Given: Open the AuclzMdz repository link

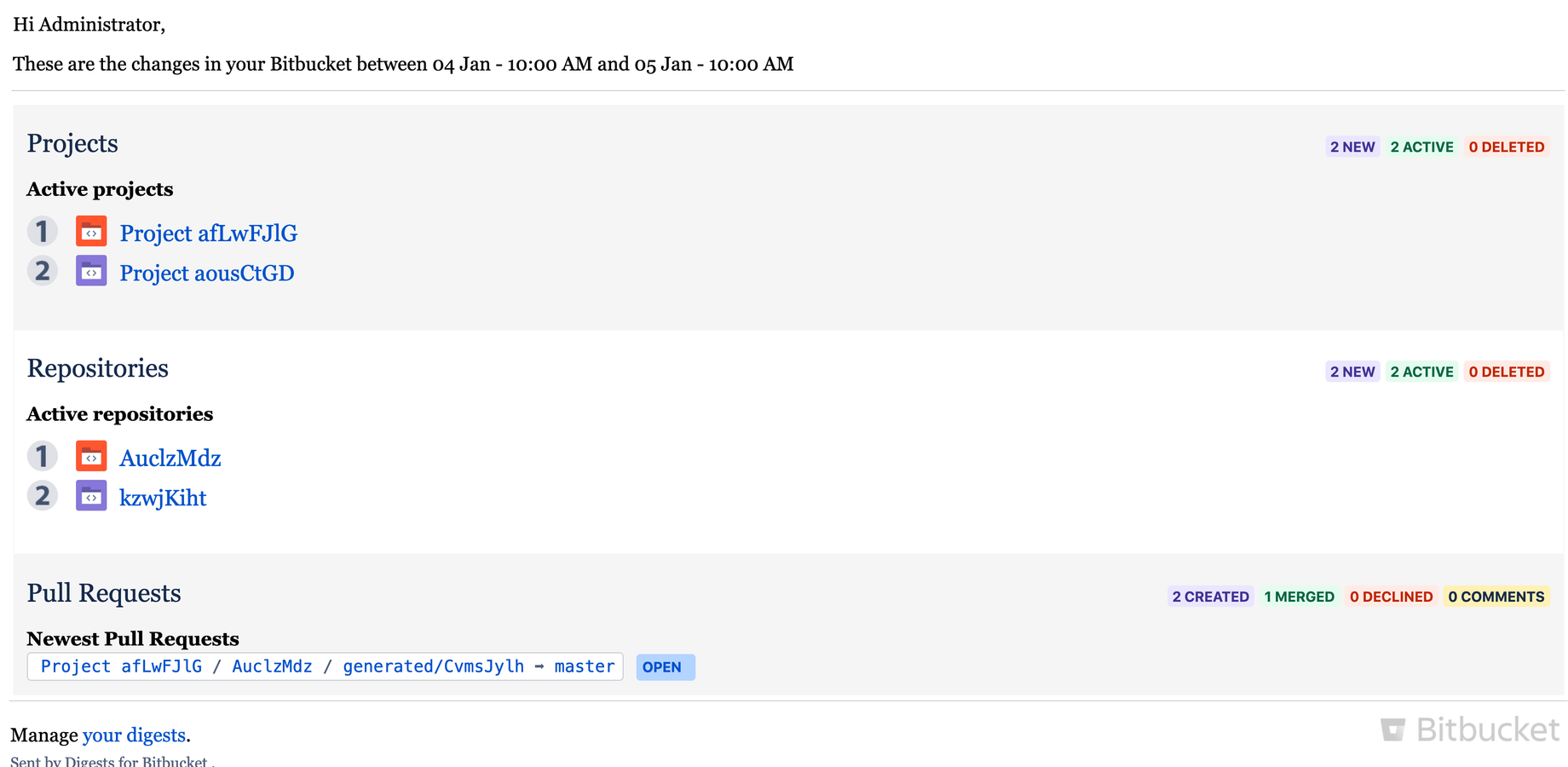Looking at the screenshot, I should pyautogui.click(x=170, y=458).
